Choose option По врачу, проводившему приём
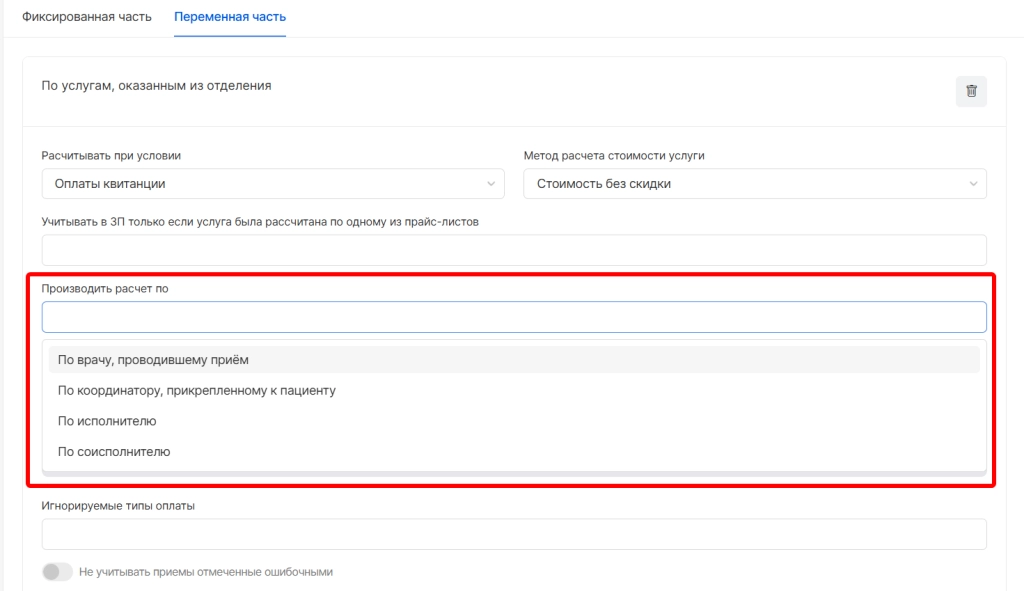1024x591 pixels. tap(153, 360)
